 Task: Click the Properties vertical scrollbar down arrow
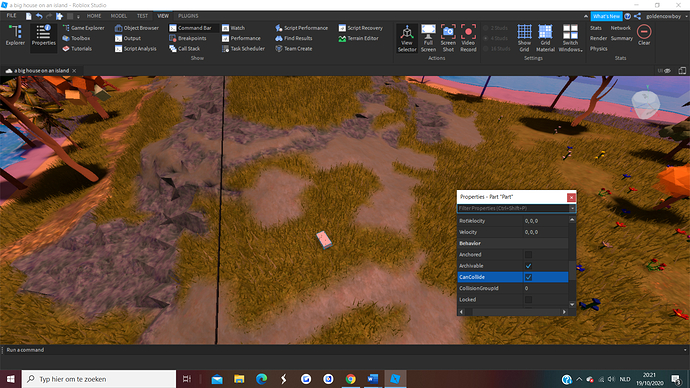[x=572, y=304]
